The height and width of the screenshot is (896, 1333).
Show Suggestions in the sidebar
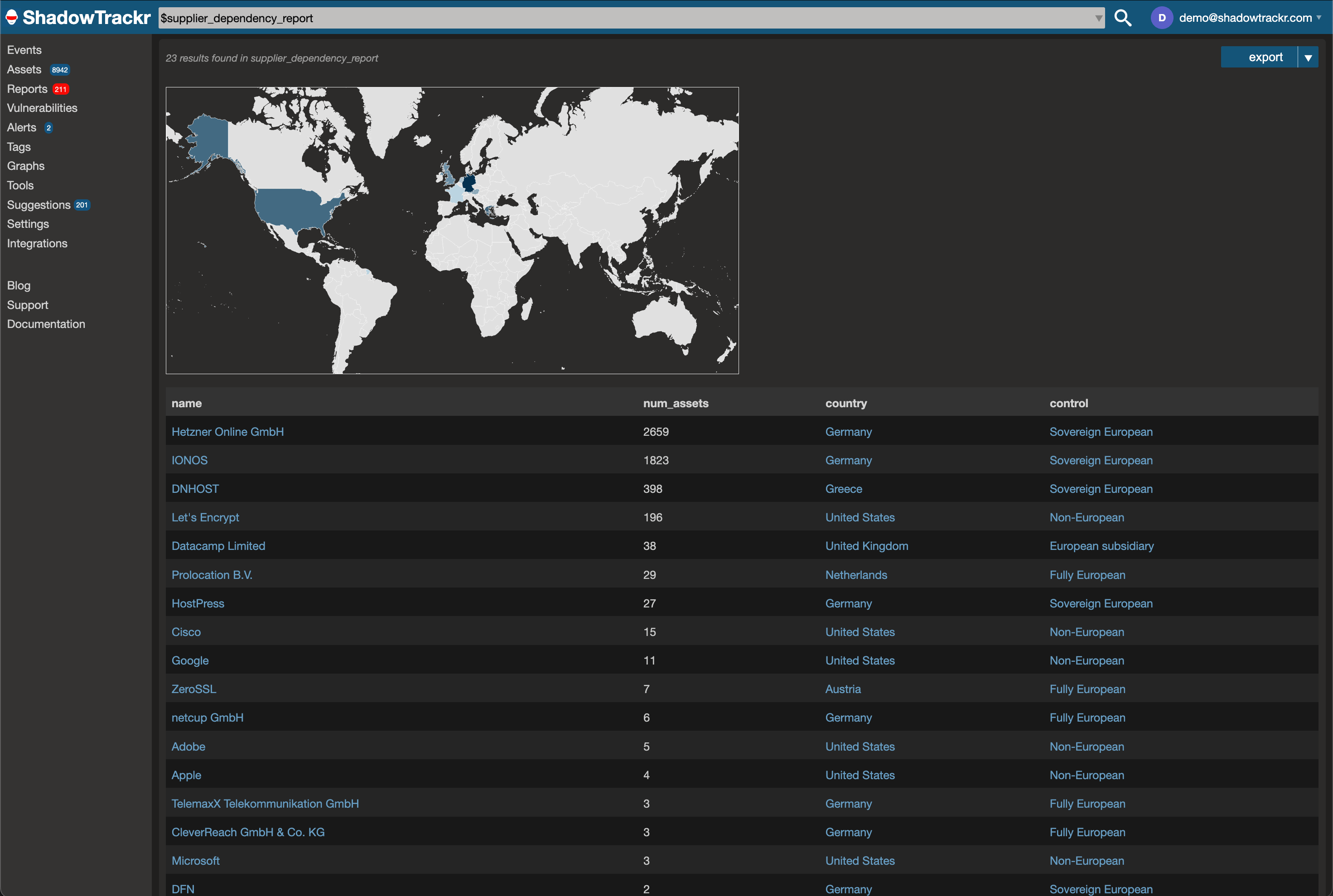coord(39,205)
